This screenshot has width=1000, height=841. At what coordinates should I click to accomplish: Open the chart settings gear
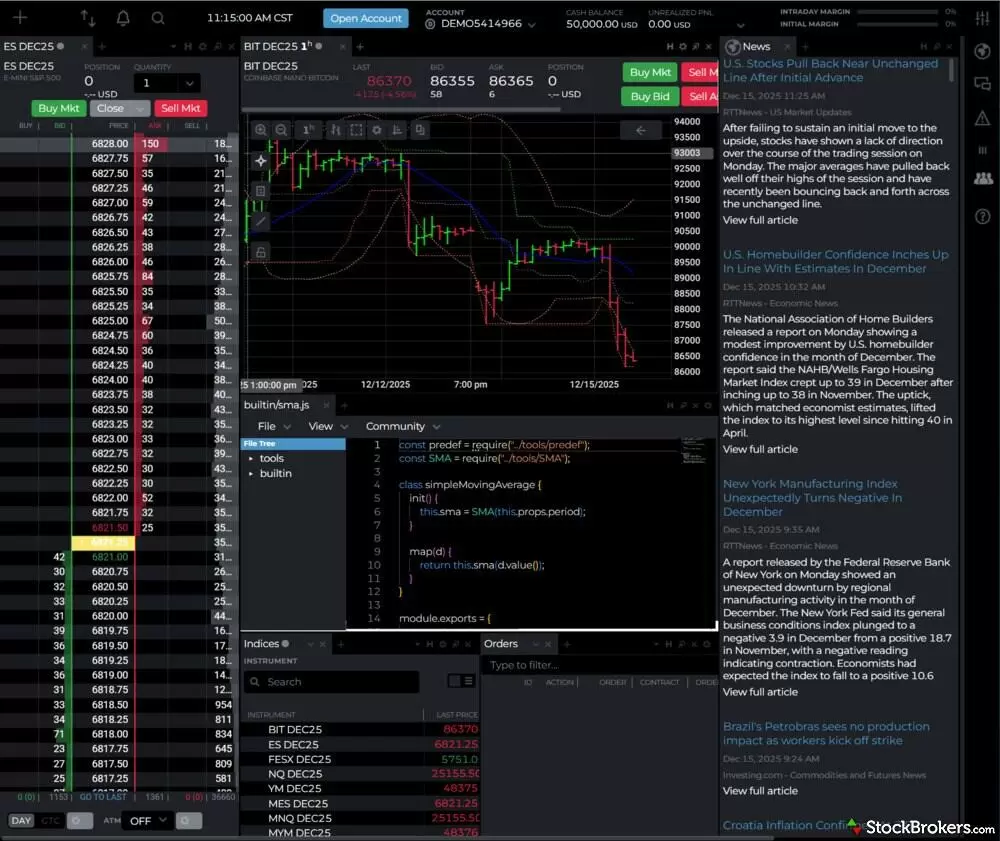pos(375,129)
